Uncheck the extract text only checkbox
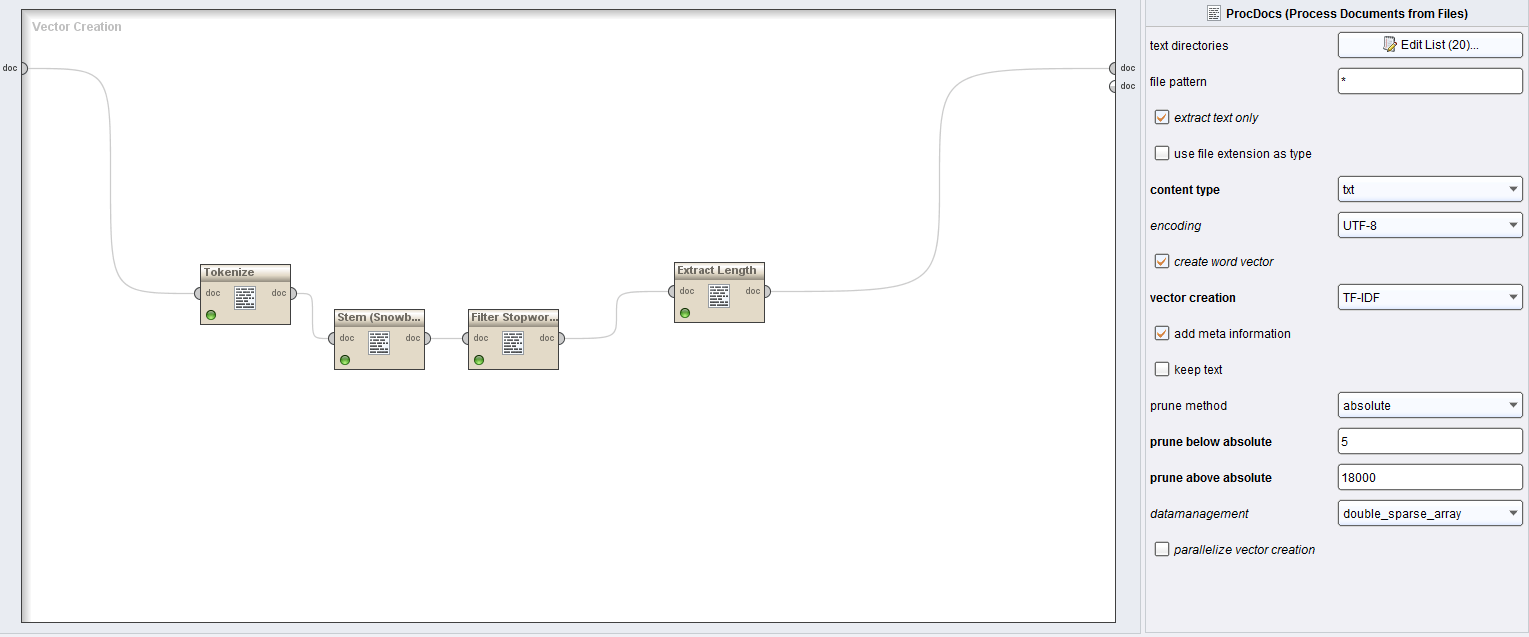Viewport: 1529px width, 637px height. pos(1161,117)
